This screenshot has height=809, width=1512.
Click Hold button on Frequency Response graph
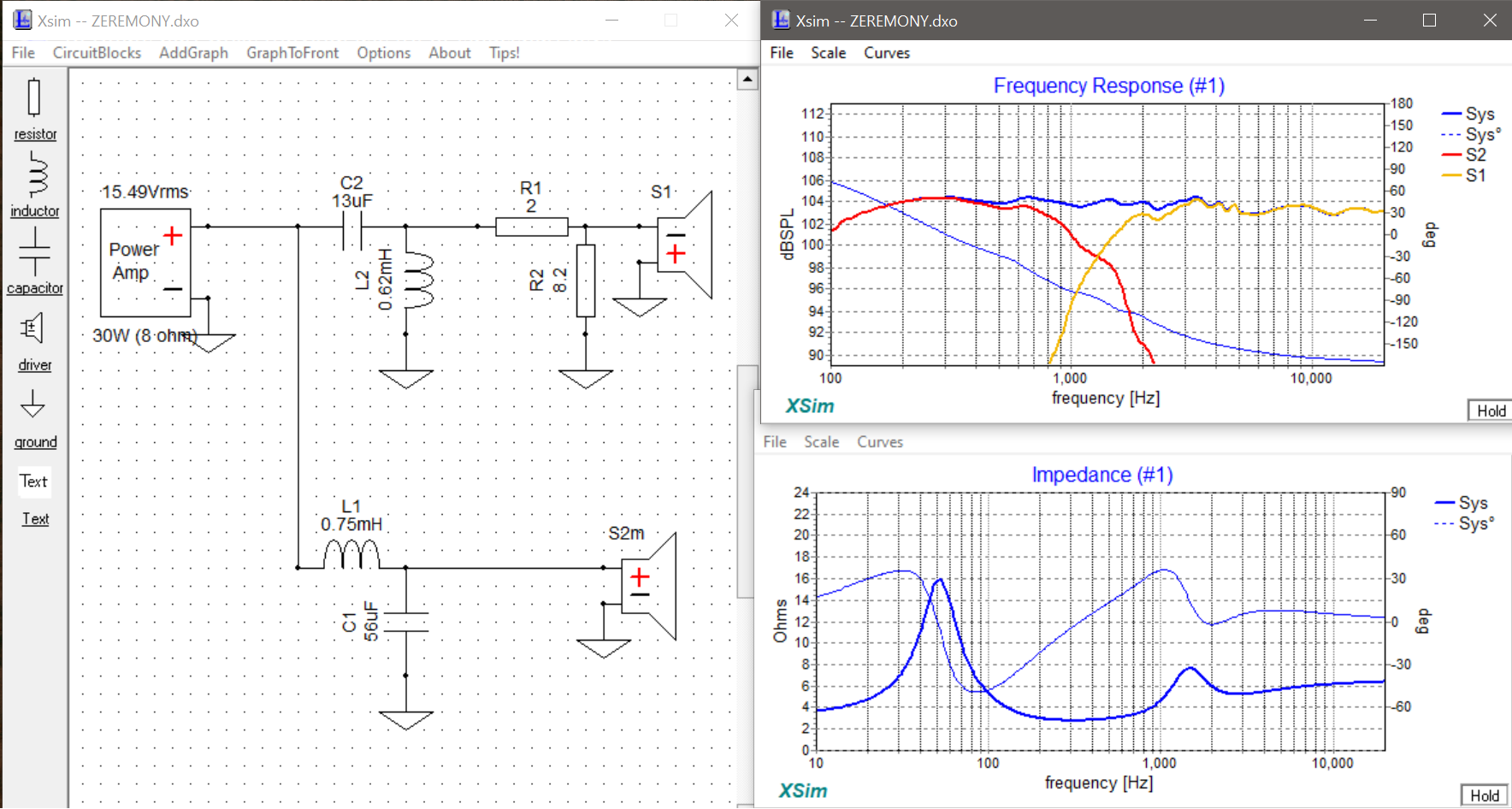[x=1491, y=410]
